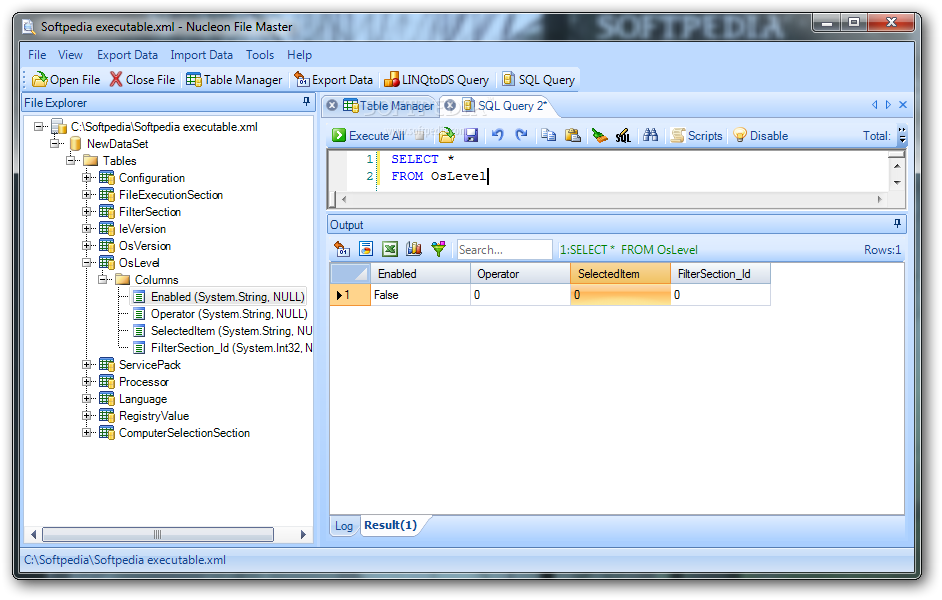Click Open File in the main toolbar
Image resolution: width=942 pixels, height=600 pixels.
[x=66, y=80]
